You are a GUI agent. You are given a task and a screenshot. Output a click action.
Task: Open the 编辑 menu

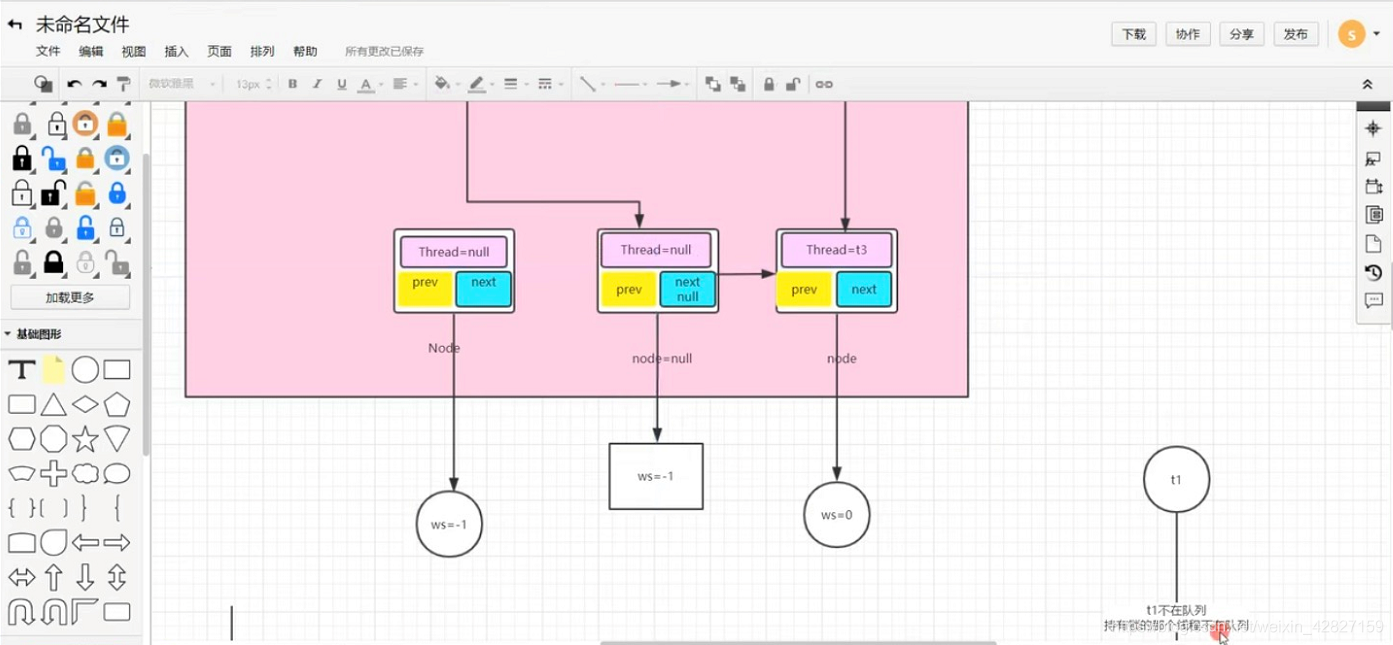tap(91, 51)
